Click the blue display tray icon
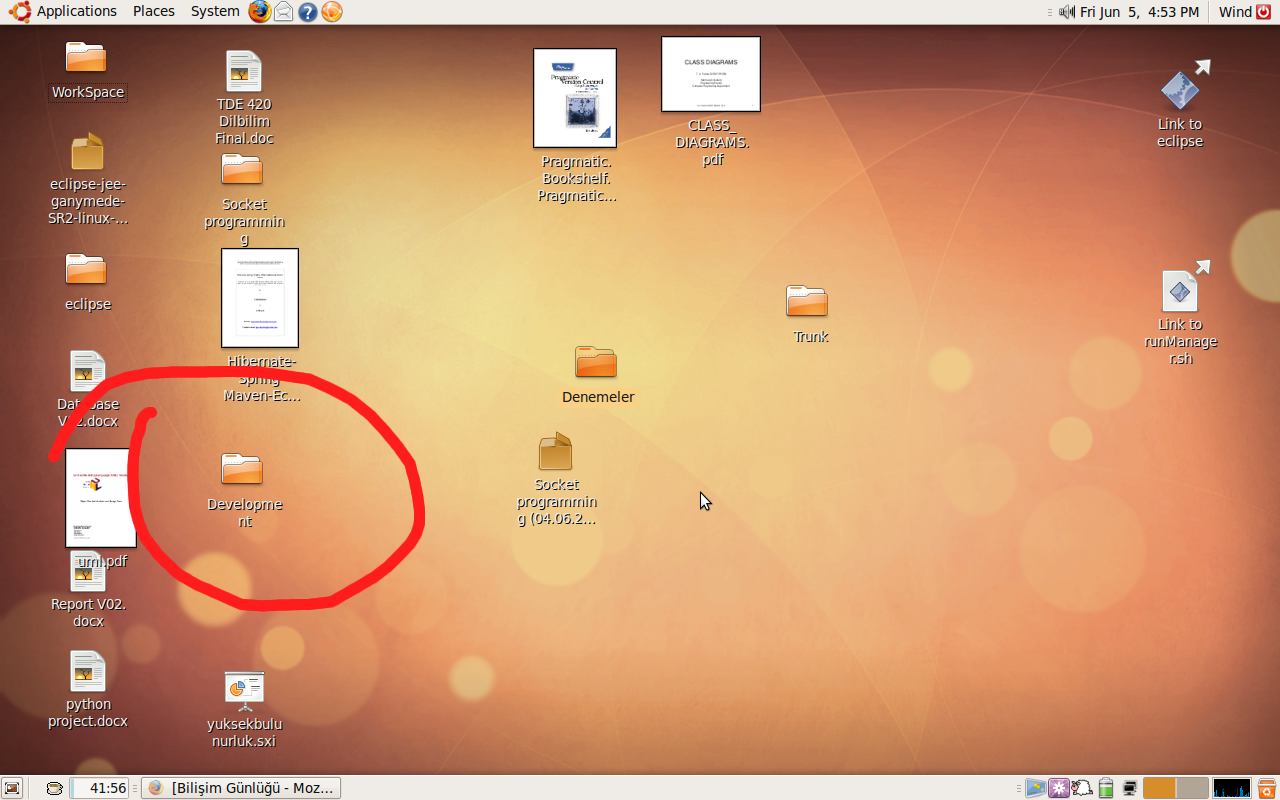 click(1035, 788)
